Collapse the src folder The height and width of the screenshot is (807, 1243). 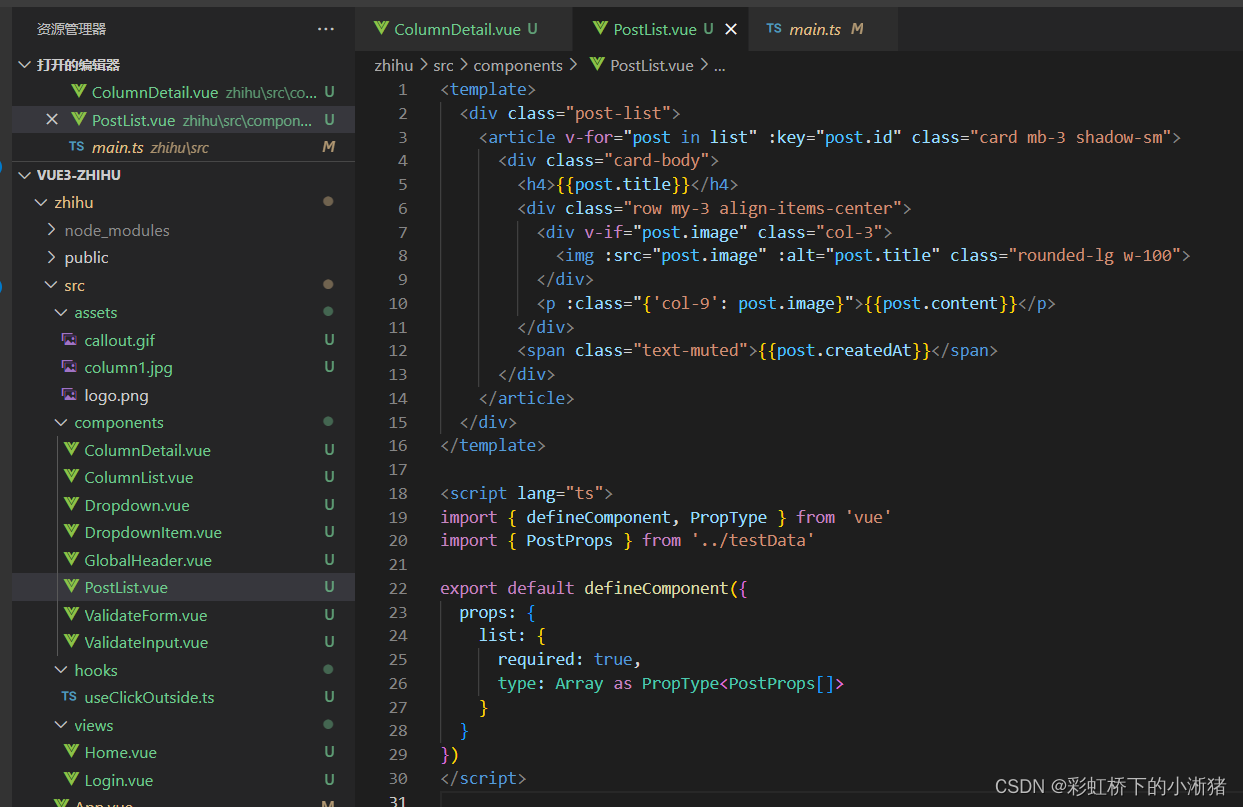click(52, 285)
